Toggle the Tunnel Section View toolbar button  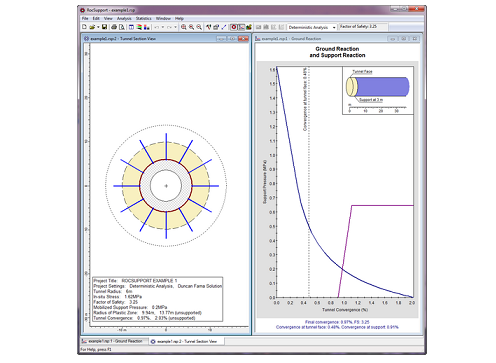click(x=234, y=27)
